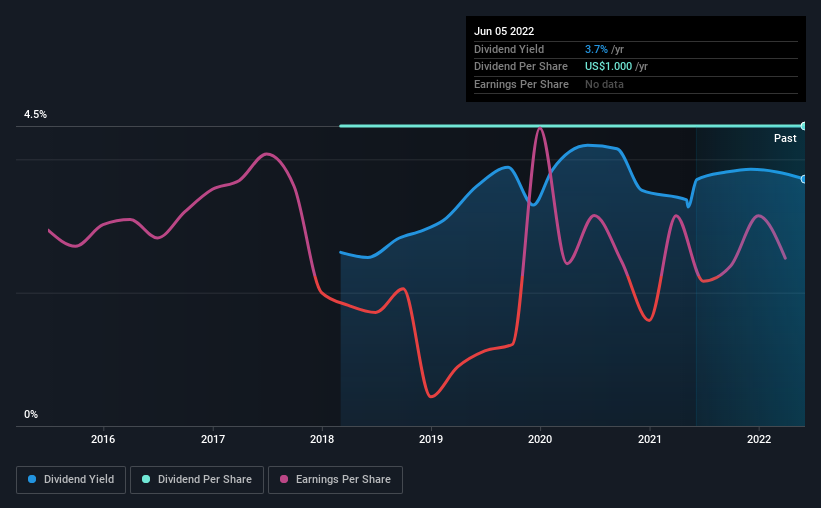Select the Dividend Yield end point marker
This screenshot has width=821, height=508.
(x=804, y=179)
